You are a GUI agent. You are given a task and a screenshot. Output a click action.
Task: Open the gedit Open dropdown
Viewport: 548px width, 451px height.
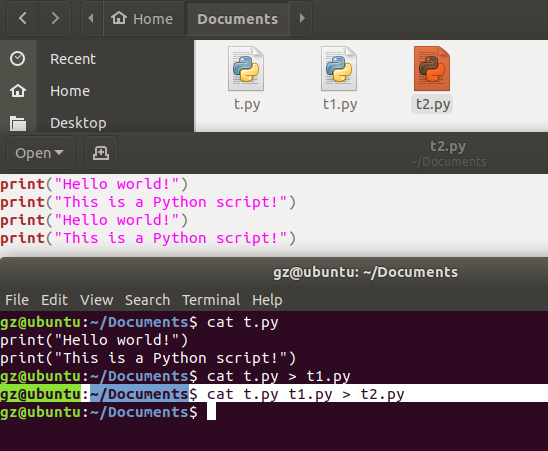pos(39,153)
